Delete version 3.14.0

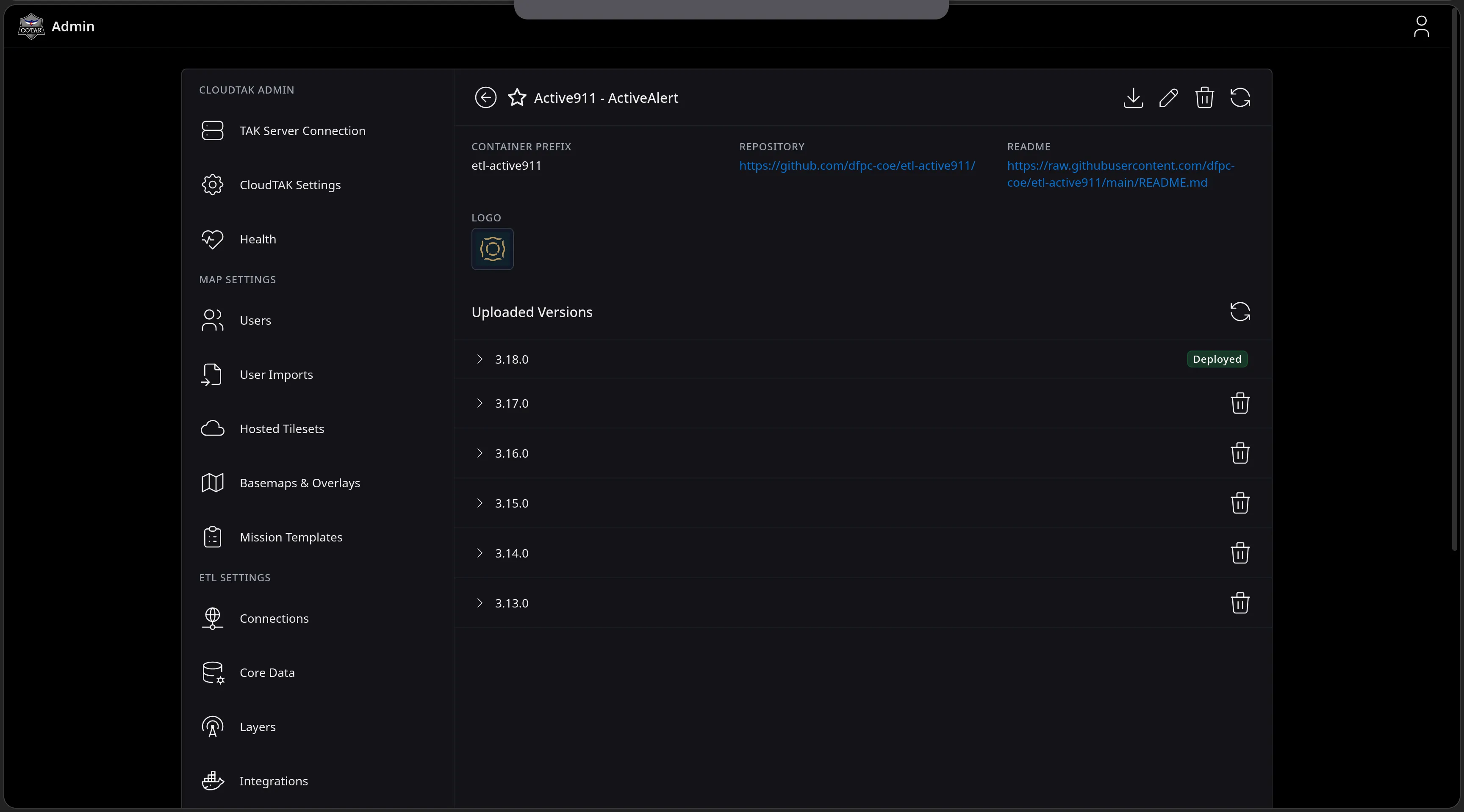coord(1240,553)
